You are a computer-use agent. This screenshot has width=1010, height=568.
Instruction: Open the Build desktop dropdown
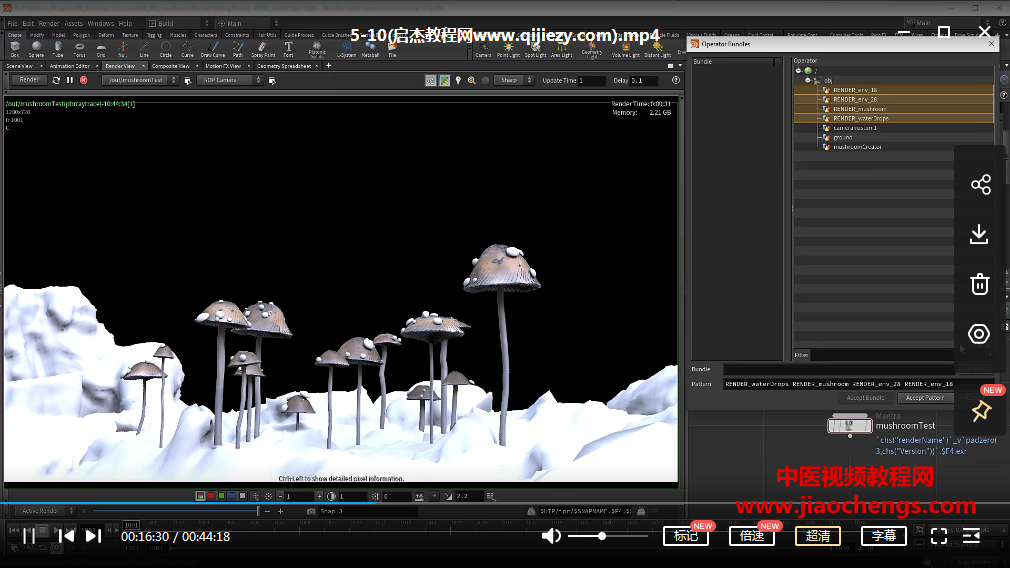click(178, 23)
